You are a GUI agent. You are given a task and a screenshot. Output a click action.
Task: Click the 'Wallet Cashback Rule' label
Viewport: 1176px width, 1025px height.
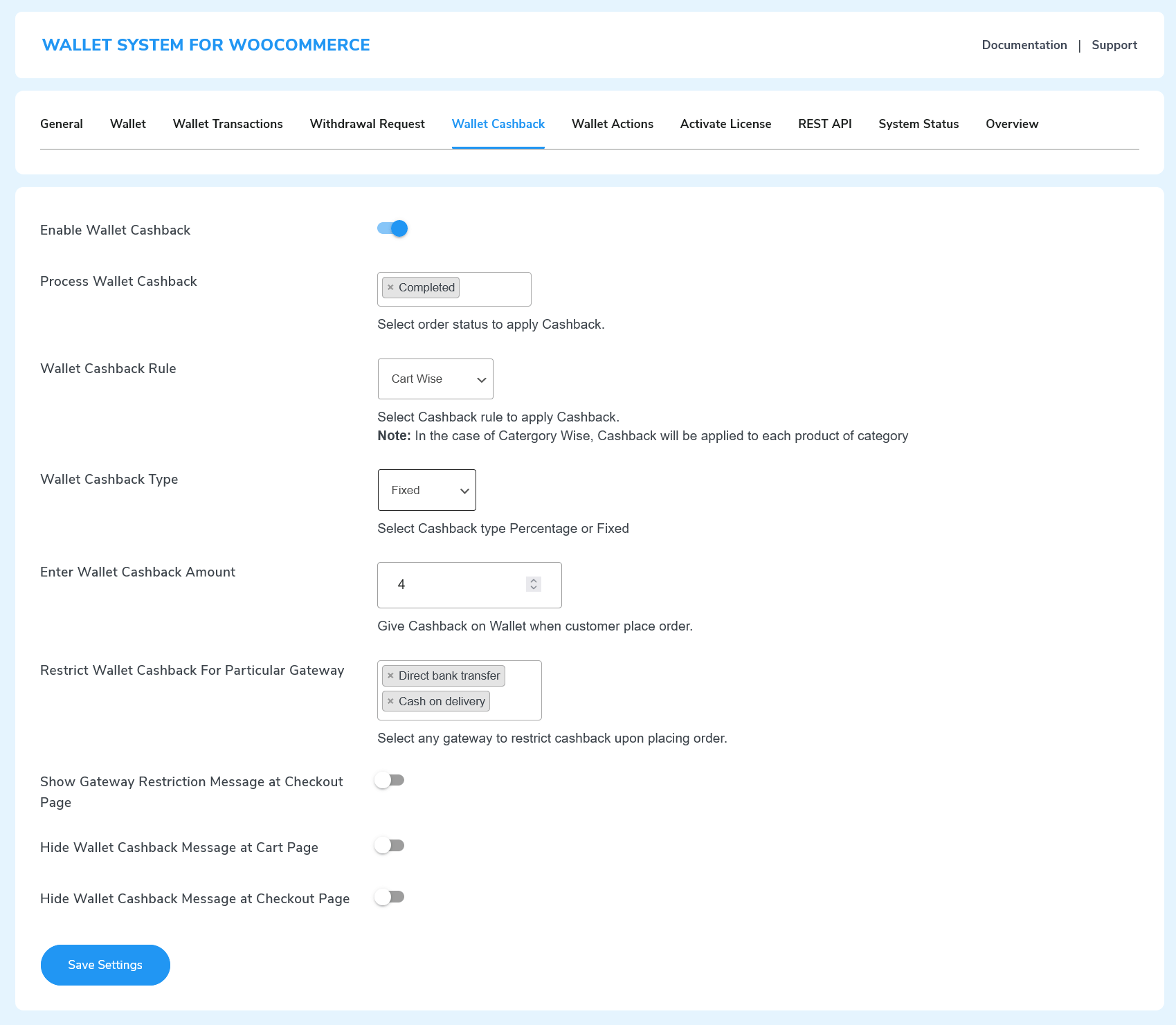pyautogui.click(x=108, y=369)
